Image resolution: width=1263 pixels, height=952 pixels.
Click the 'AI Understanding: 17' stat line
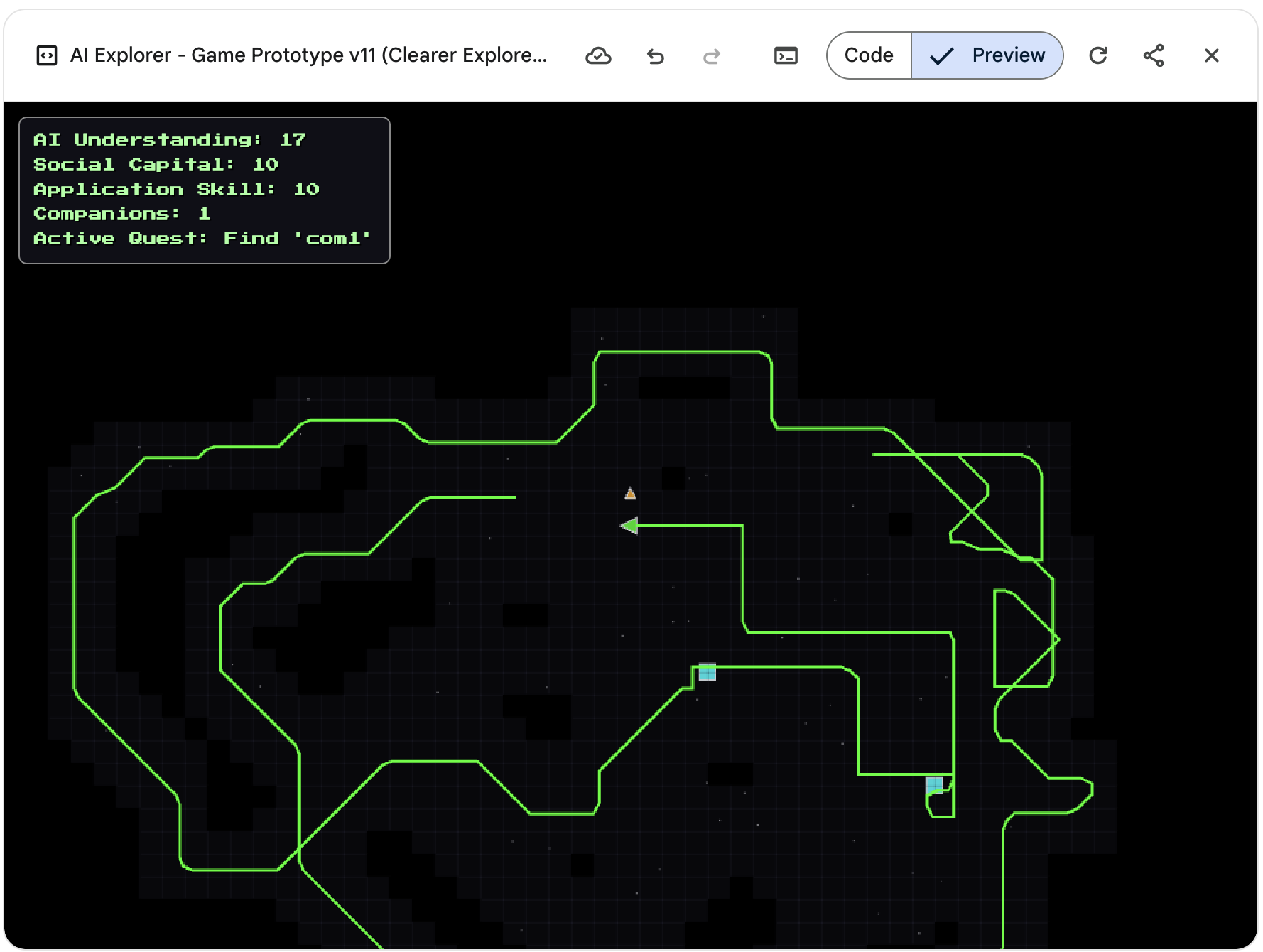[x=169, y=139]
